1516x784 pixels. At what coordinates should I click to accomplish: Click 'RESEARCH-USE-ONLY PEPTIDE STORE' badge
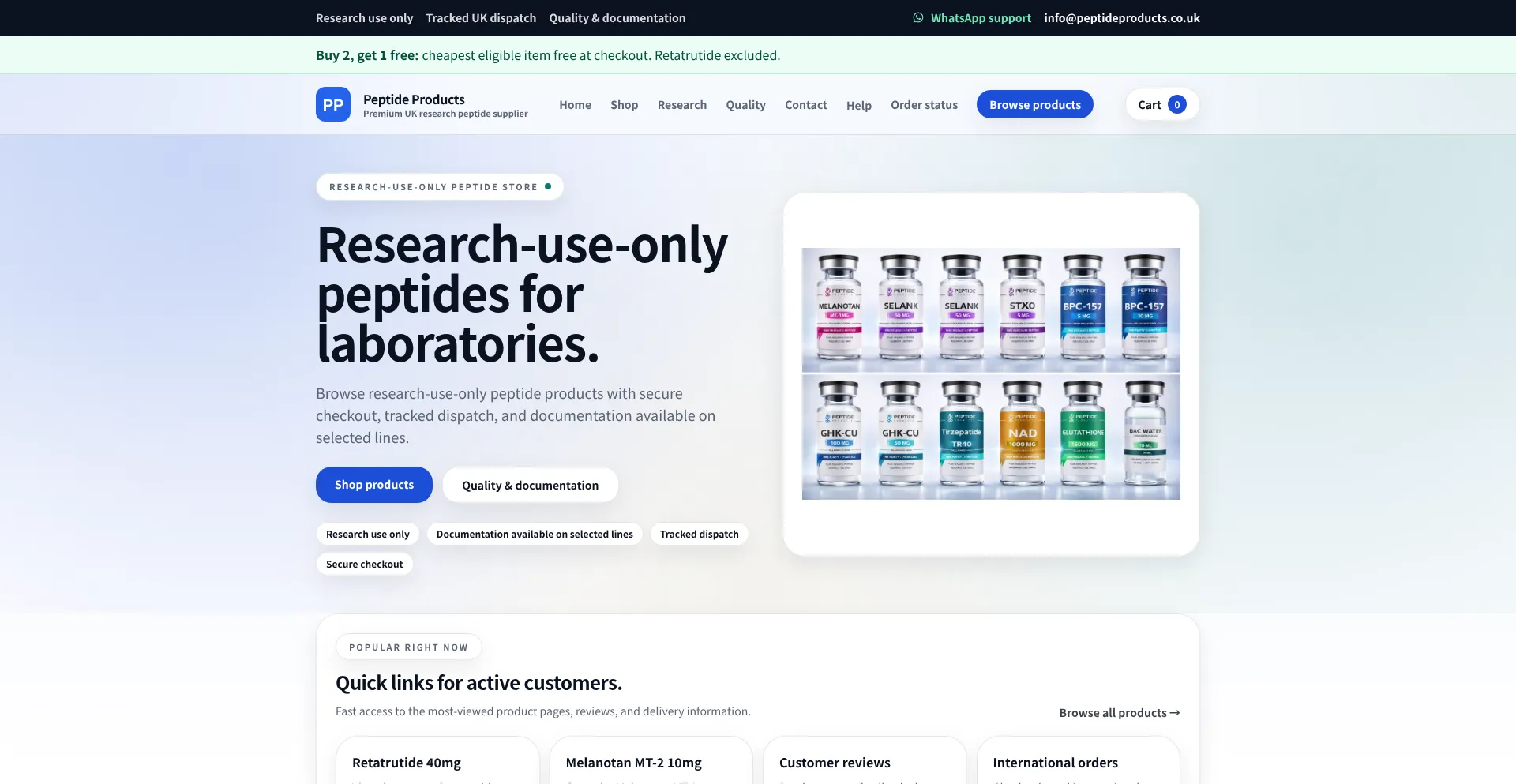coord(440,187)
